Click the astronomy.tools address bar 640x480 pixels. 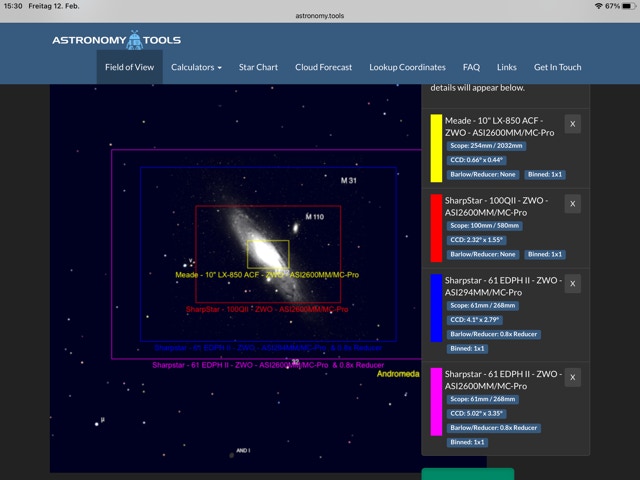point(320,16)
